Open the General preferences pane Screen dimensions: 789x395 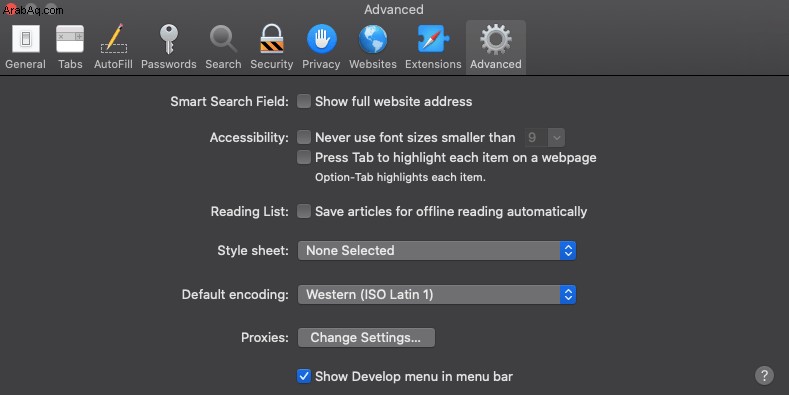[25, 47]
